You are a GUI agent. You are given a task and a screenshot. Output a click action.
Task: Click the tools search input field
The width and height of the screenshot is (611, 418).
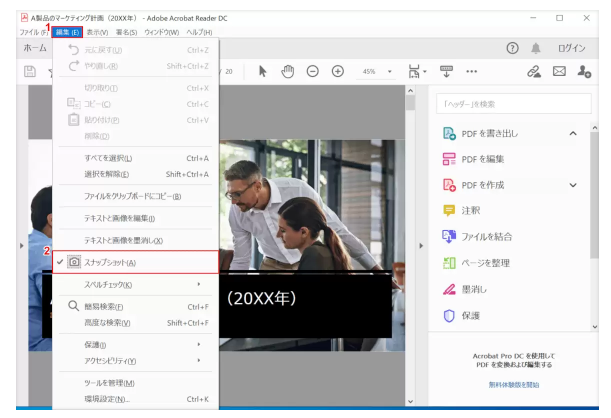click(514, 104)
